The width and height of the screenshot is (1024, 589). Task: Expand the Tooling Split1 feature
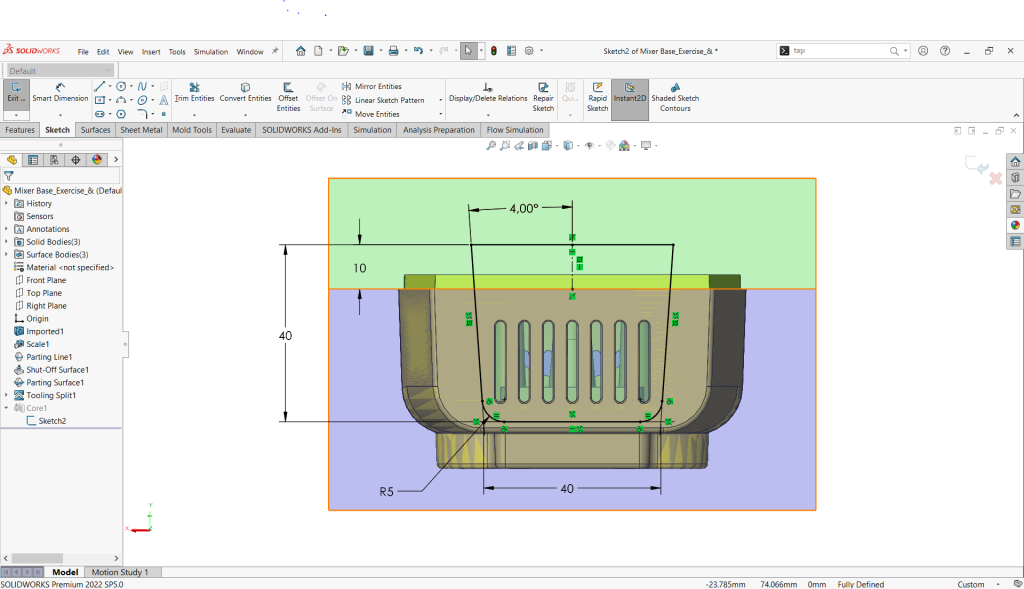click(6, 395)
